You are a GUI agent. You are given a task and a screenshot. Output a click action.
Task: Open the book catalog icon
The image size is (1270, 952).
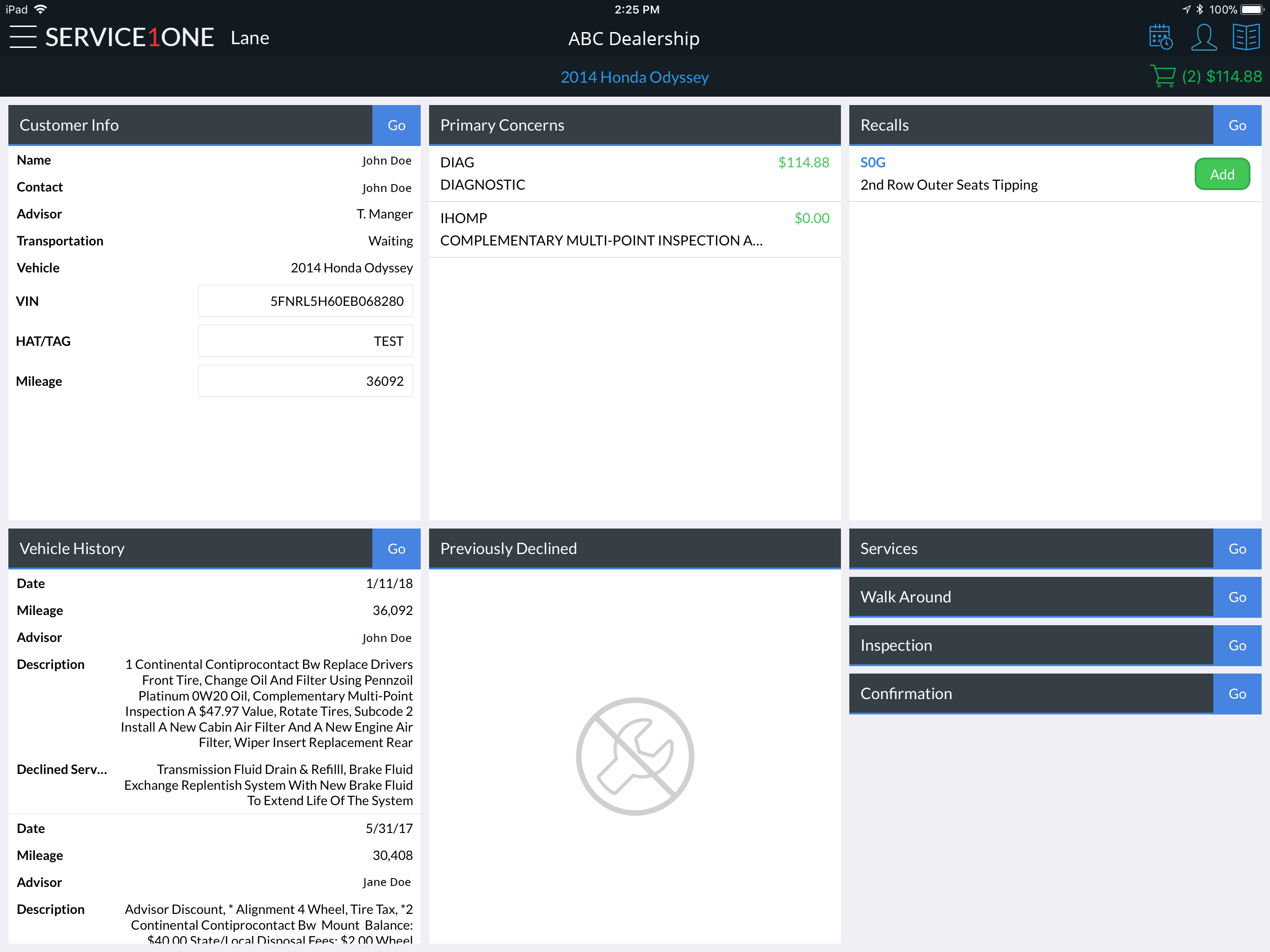pyautogui.click(x=1246, y=37)
